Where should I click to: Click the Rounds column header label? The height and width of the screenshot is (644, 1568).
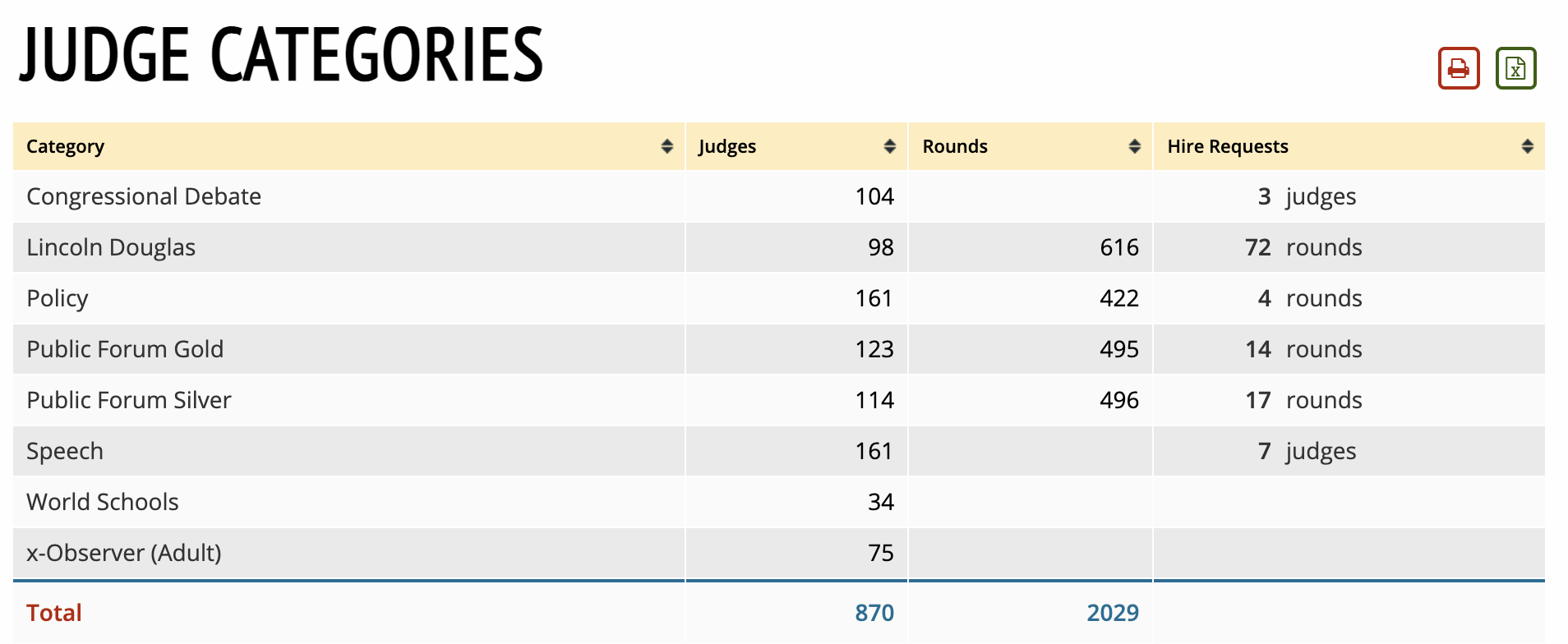click(x=955, y=146)
